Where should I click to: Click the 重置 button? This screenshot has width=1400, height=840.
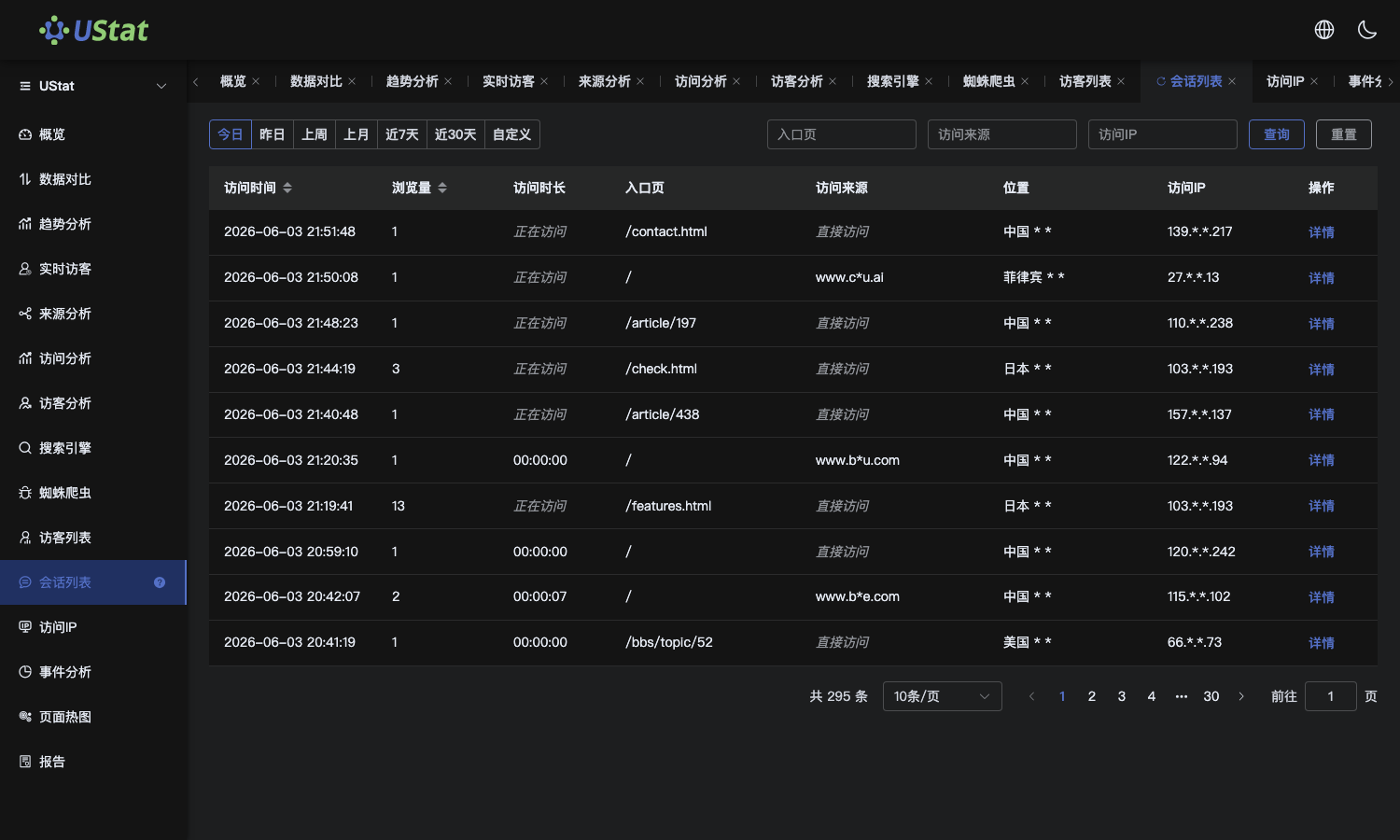point(1344,134)
